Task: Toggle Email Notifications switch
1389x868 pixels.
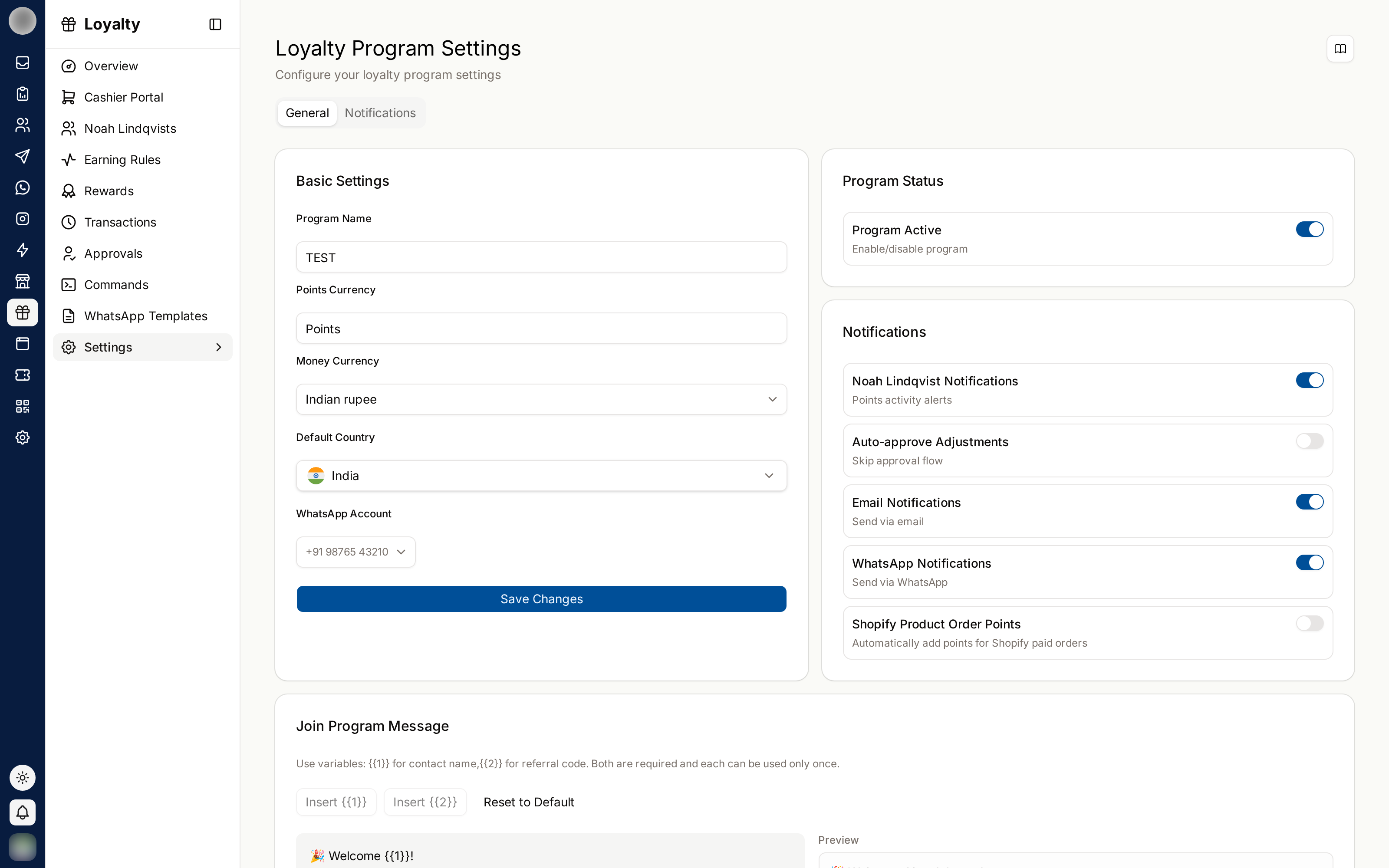Action: click(1310, 502)
